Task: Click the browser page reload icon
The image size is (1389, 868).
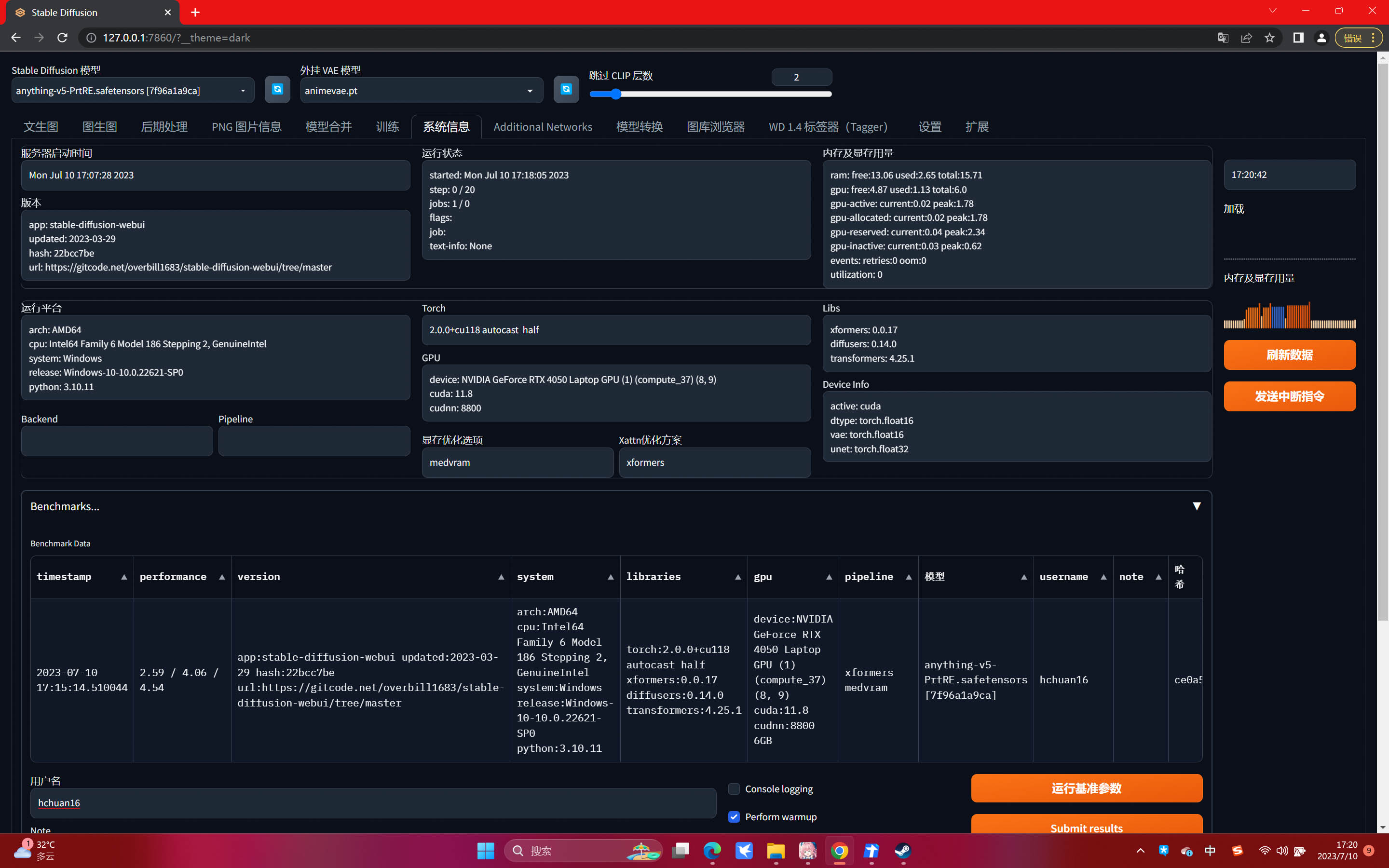Action: (63, 38)
